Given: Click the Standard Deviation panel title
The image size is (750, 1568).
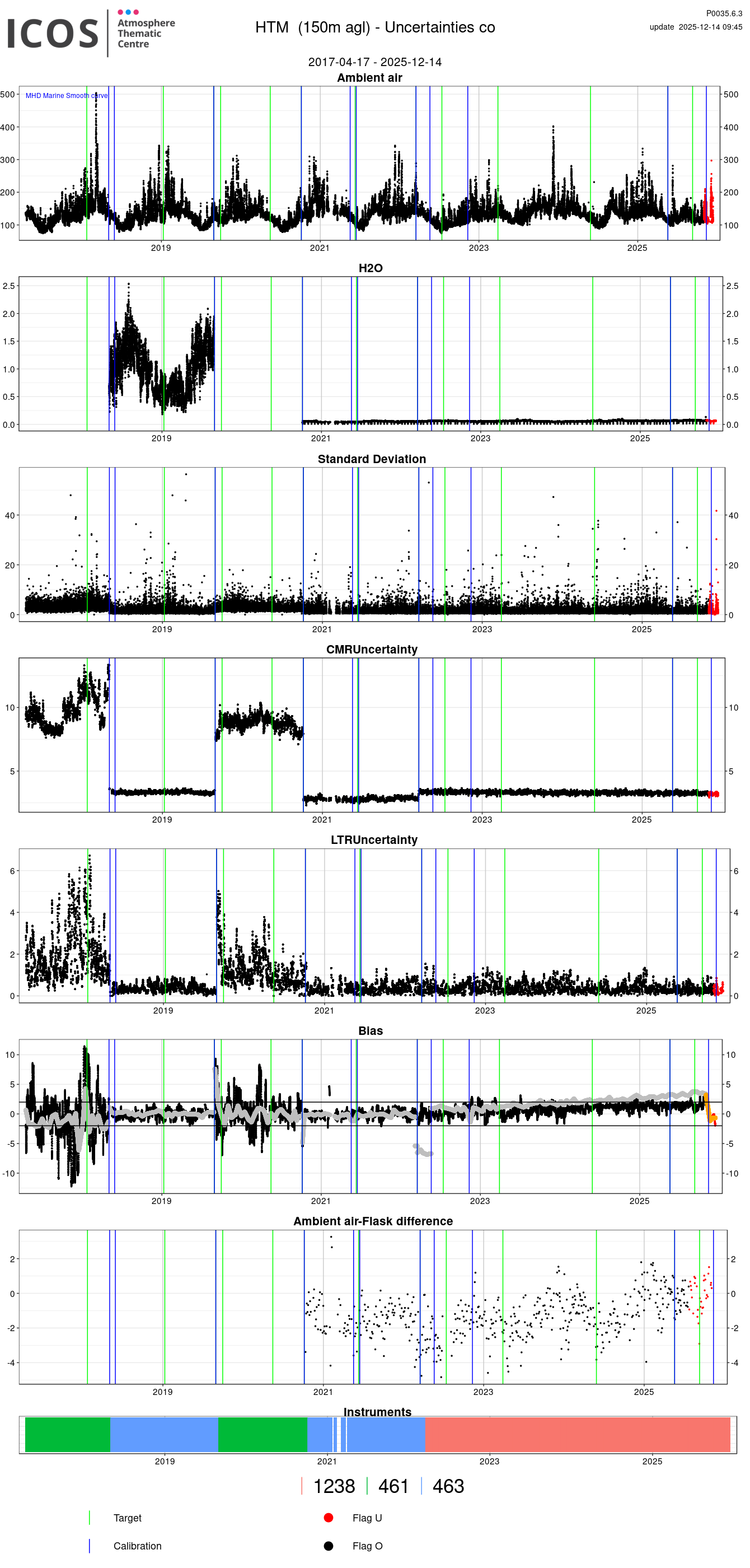Looking at the screenshot, I should [372, 459].
